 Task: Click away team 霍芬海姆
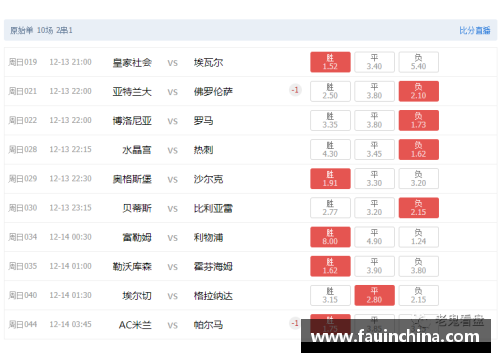tap(213, 267)
